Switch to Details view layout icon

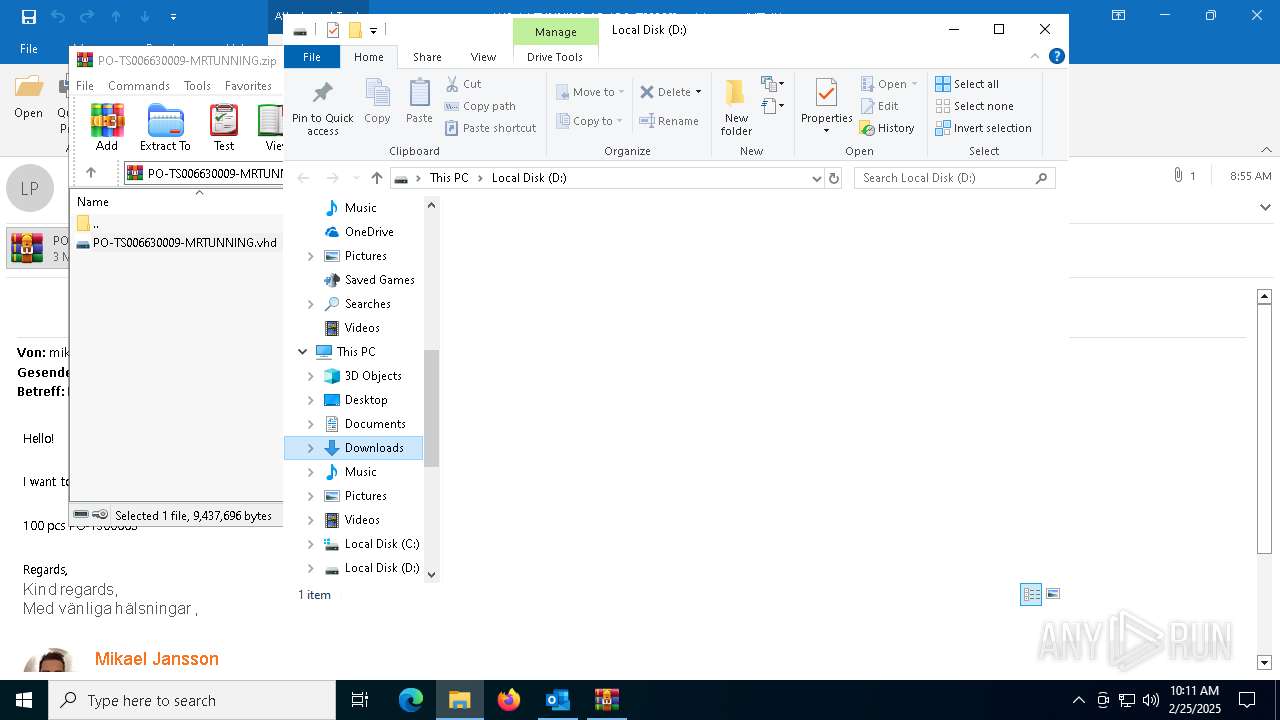click(1031, 594)
